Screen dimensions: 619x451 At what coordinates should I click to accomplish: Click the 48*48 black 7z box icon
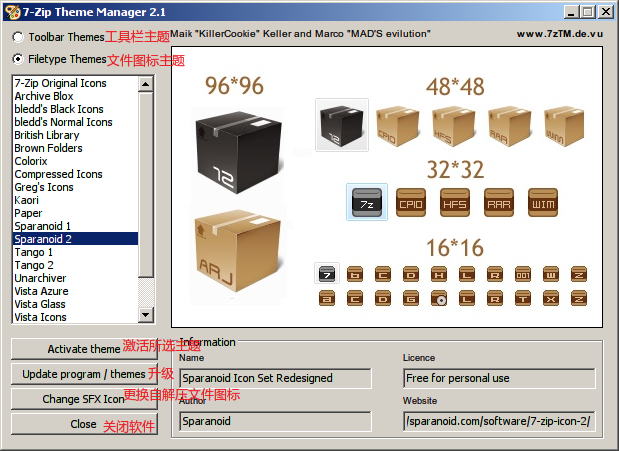tap(342, 125)
